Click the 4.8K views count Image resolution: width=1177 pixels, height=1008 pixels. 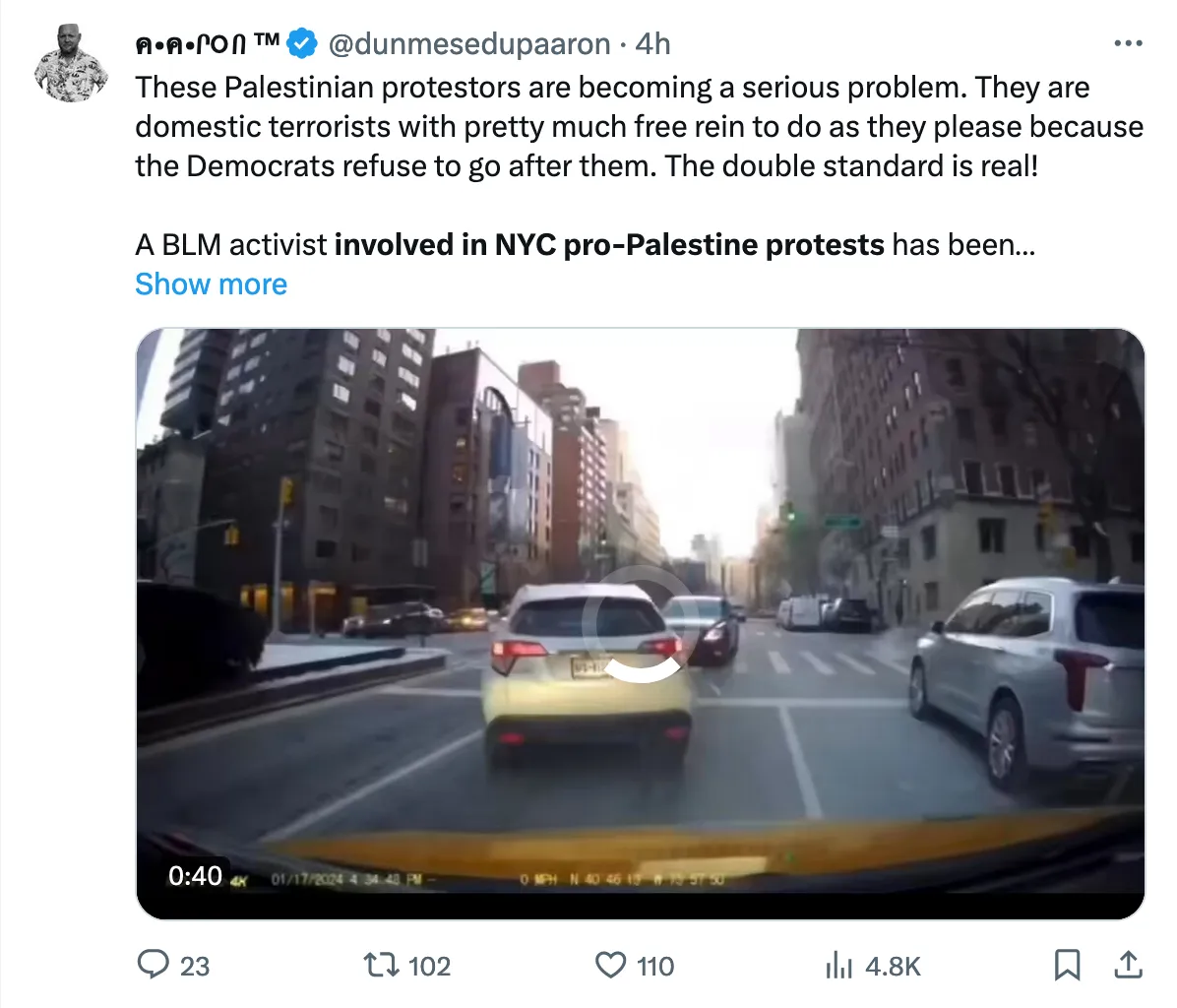click(893, 966)
